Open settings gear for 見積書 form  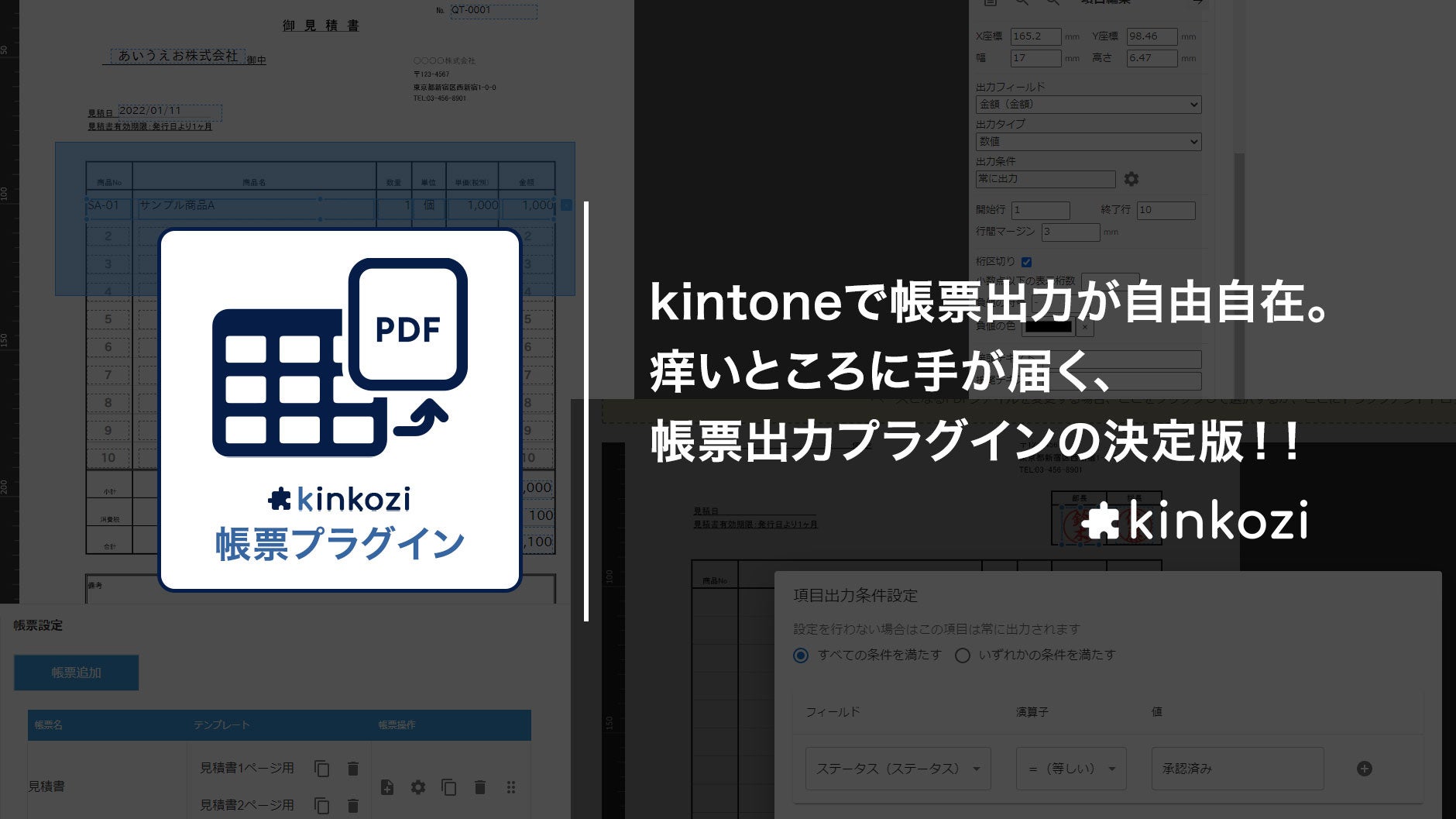[x=418, y=787]
